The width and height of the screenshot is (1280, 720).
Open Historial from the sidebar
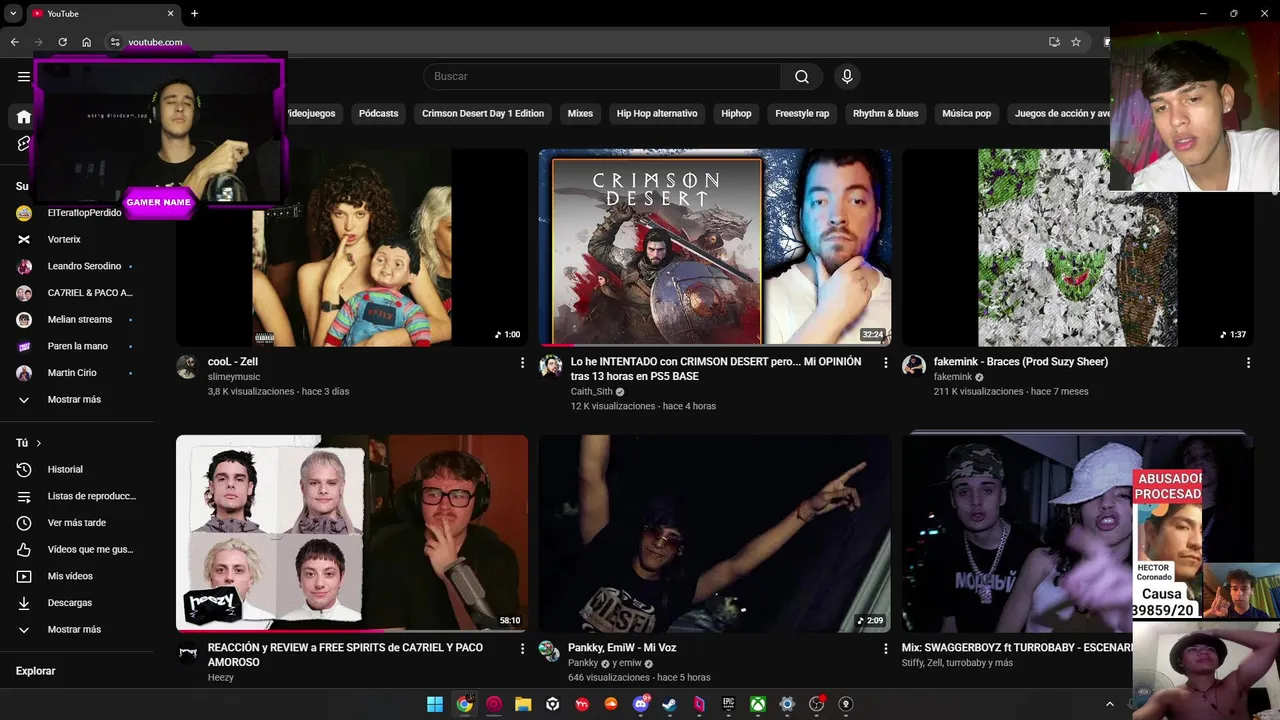[65, 469]
